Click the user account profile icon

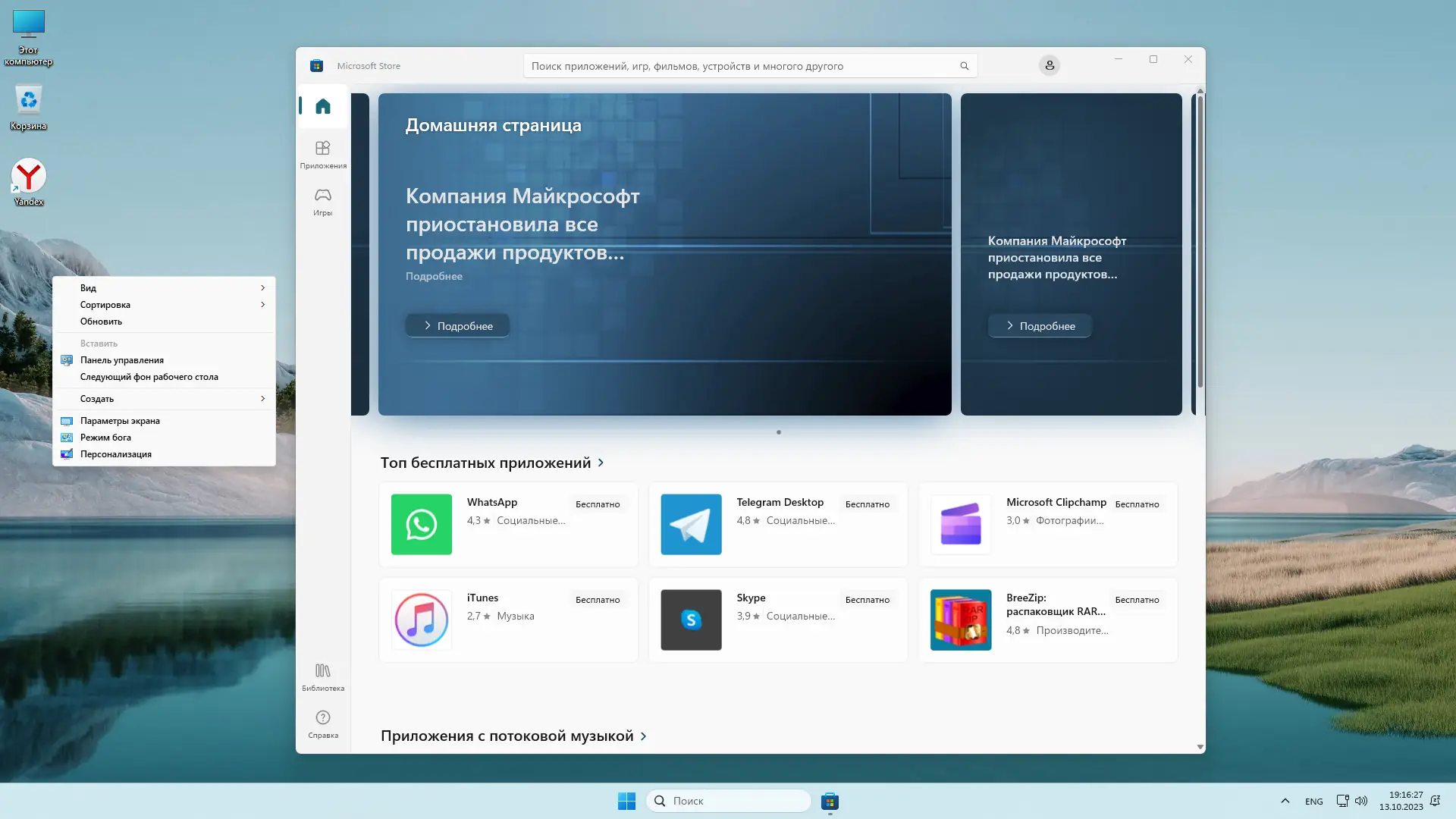(x=1050, y=66)
